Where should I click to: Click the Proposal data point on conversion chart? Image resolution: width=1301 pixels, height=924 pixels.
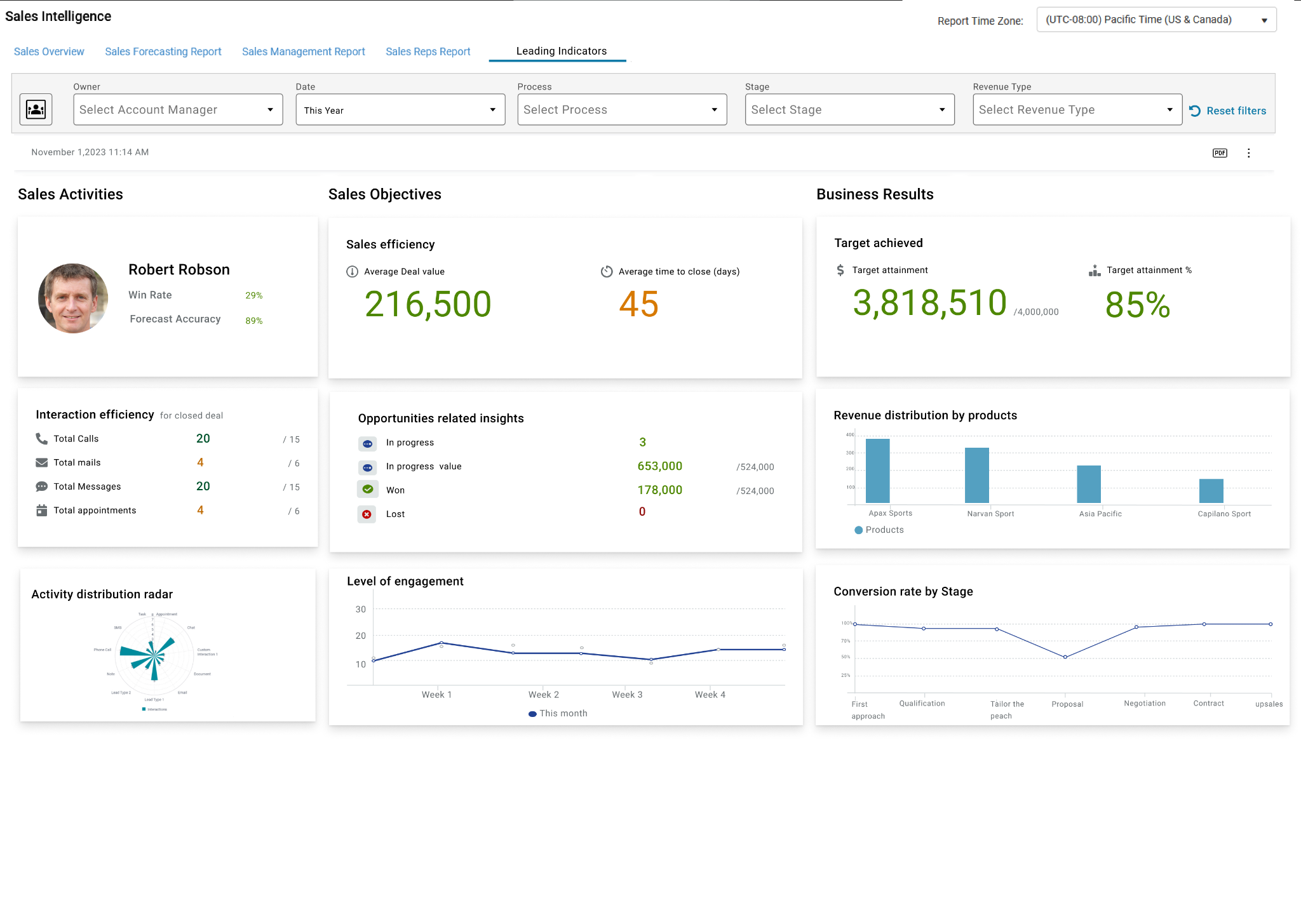click(x=1065, y=657)
